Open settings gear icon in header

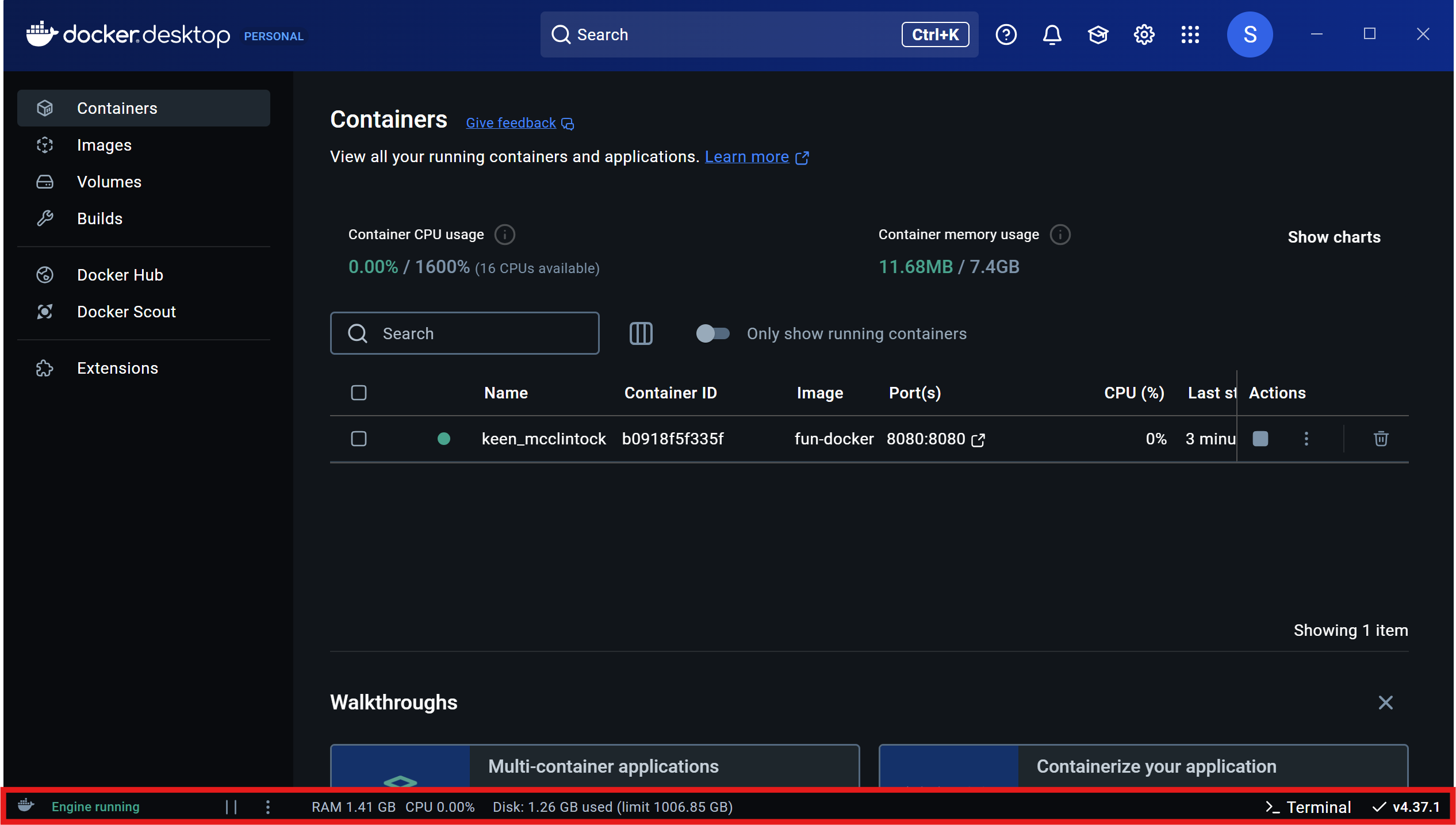pyautogui.click(x=1144, y=34)
